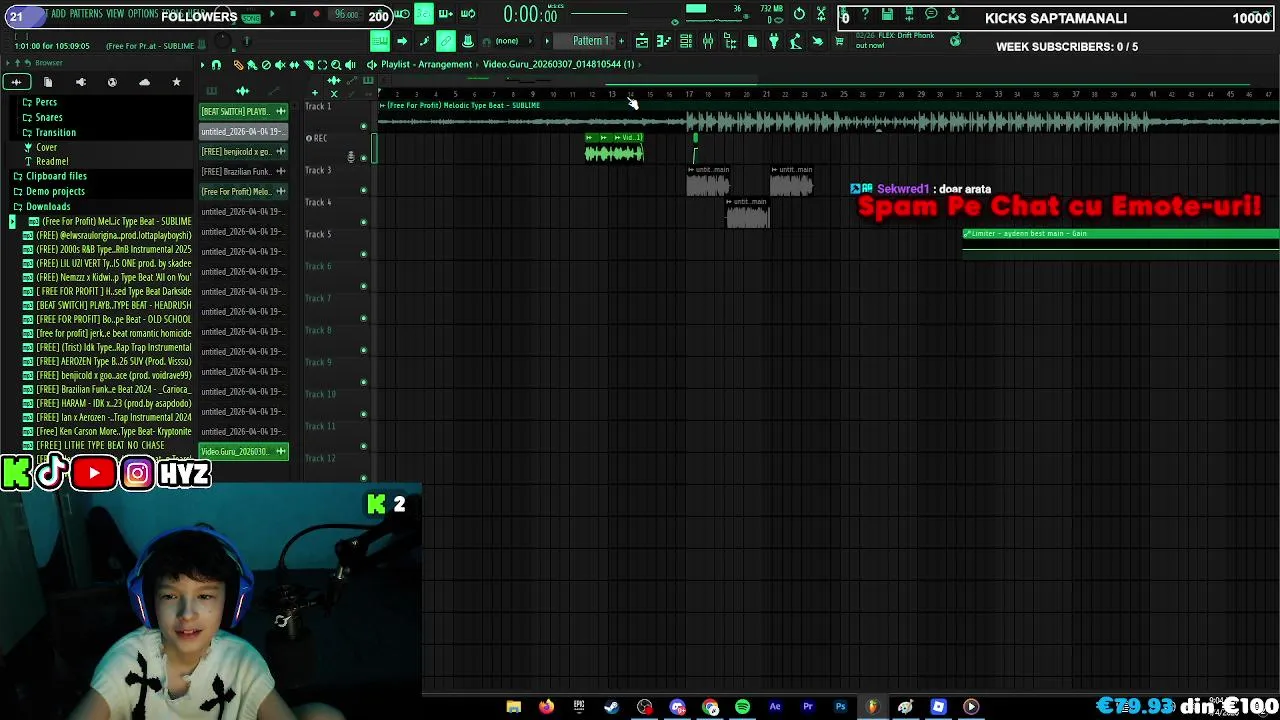The image size is (1280, 720).
Task: Click the Stop transport button
Action: (293, 15)
